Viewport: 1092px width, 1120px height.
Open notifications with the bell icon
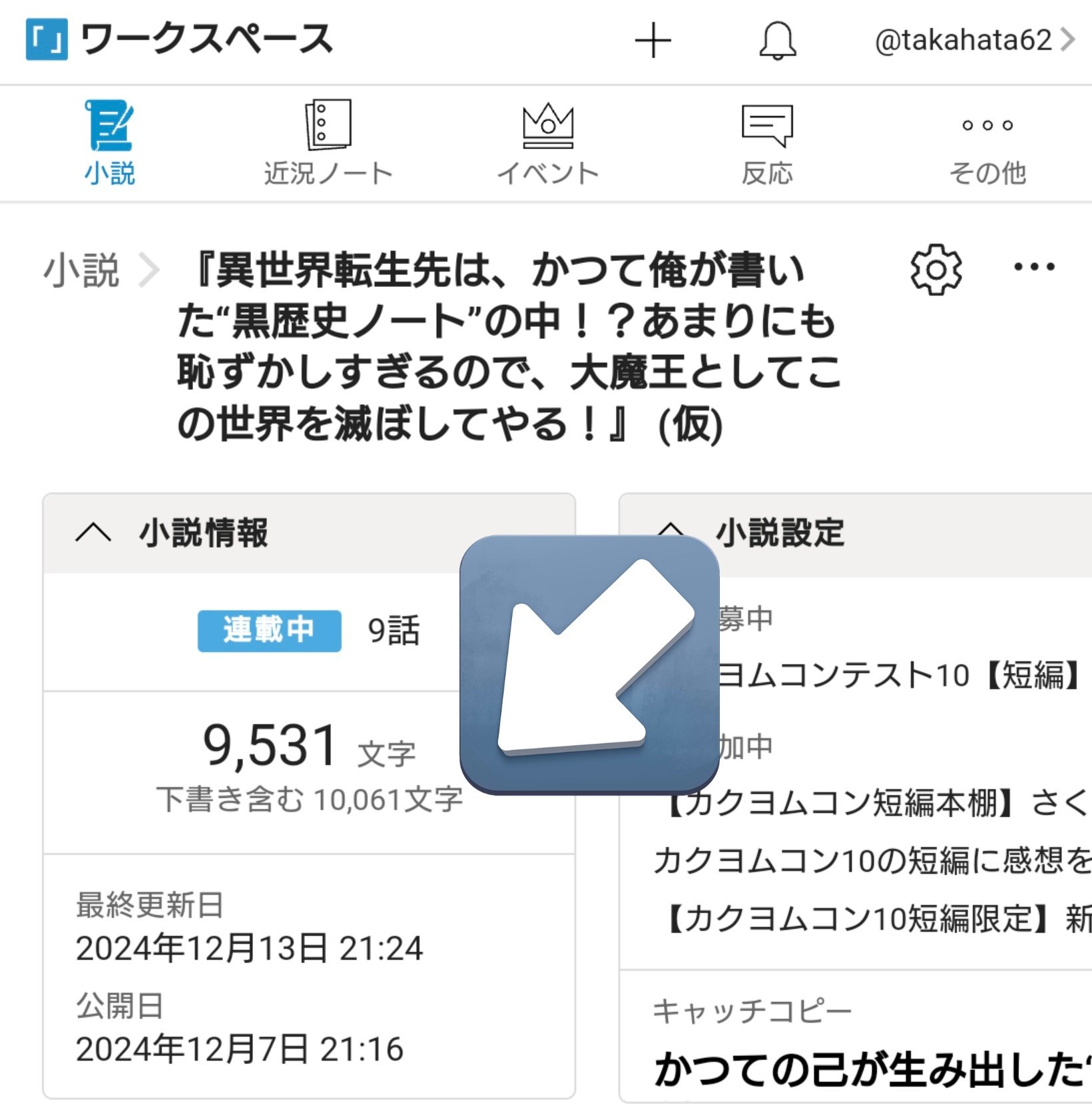coord(777,41)
